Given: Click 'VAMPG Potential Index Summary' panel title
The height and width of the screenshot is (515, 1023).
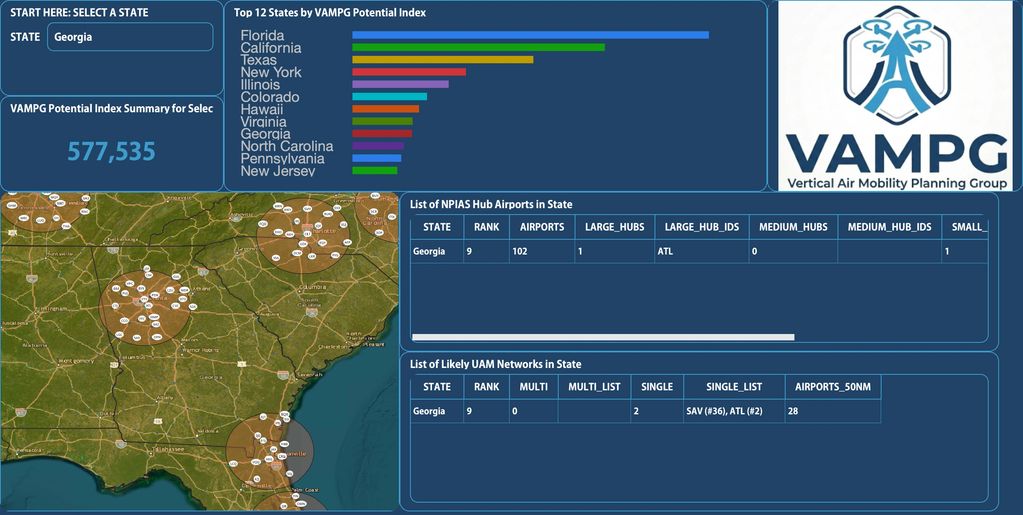Looking at the screenshot, I should 112,108.
